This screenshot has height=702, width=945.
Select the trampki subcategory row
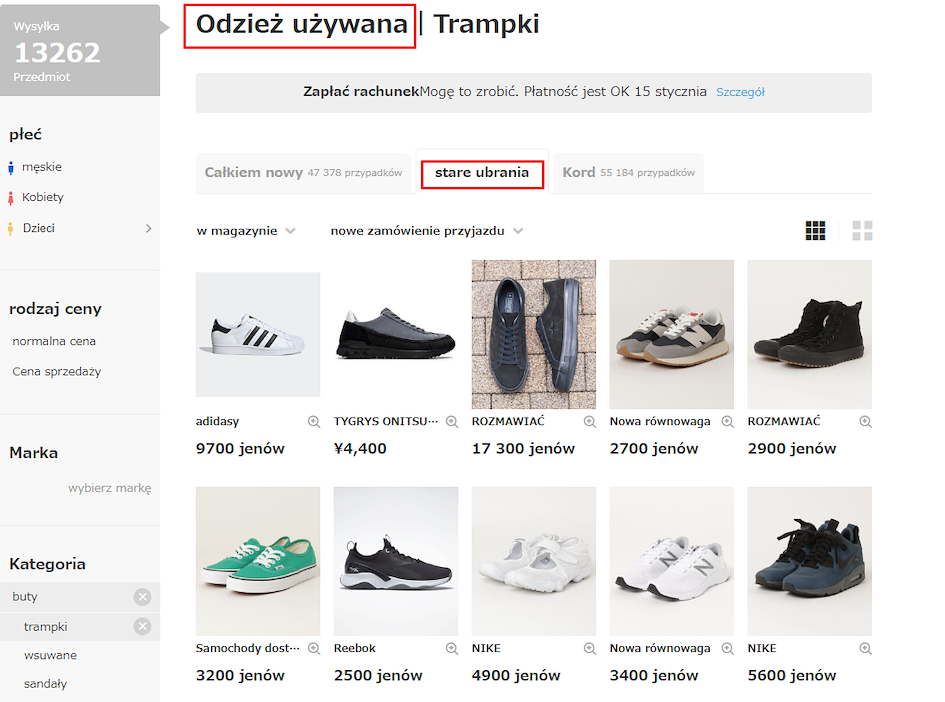point(80,627)
